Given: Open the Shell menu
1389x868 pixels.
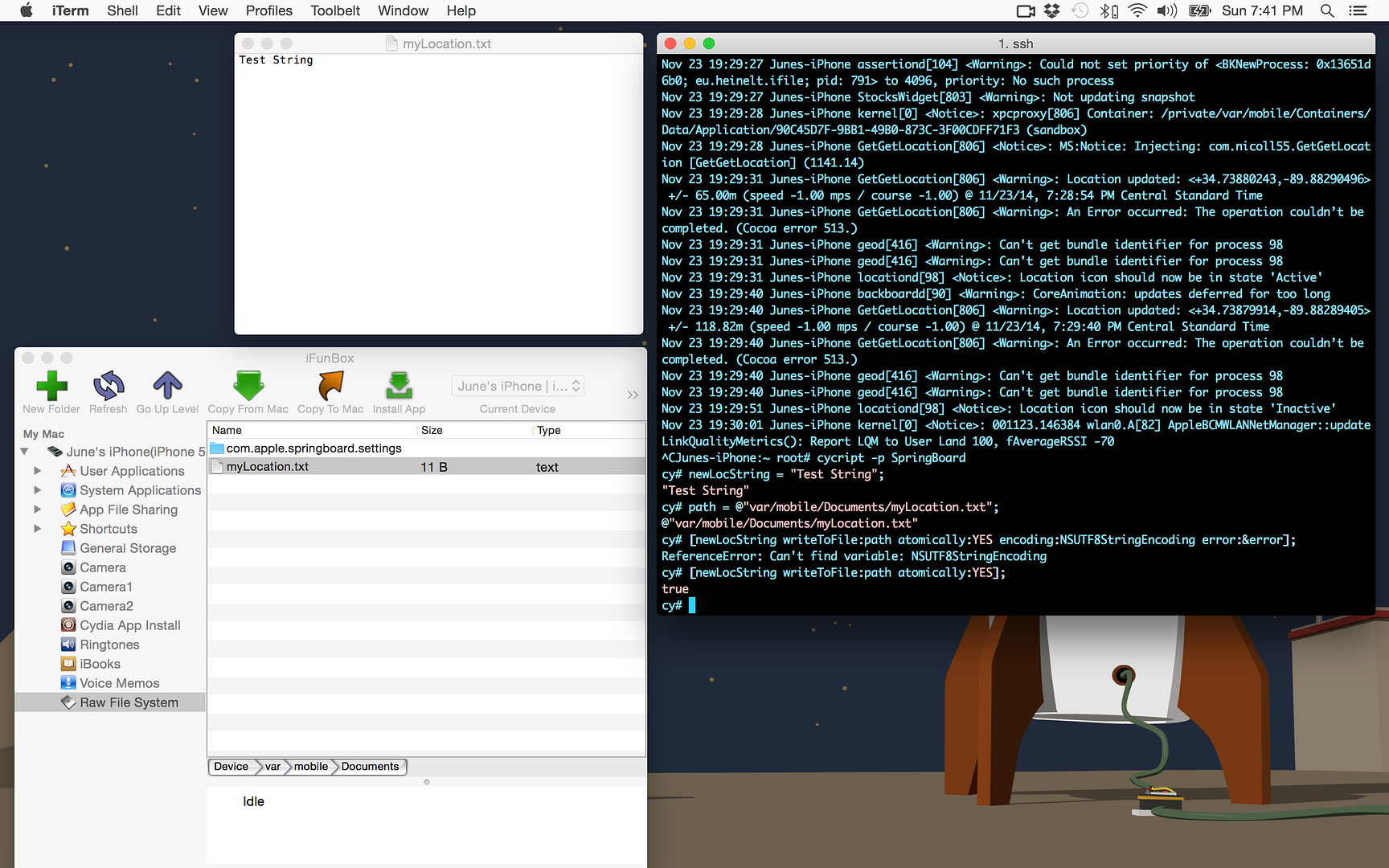Looking at the screenshot, I should [x=122, y=10].
